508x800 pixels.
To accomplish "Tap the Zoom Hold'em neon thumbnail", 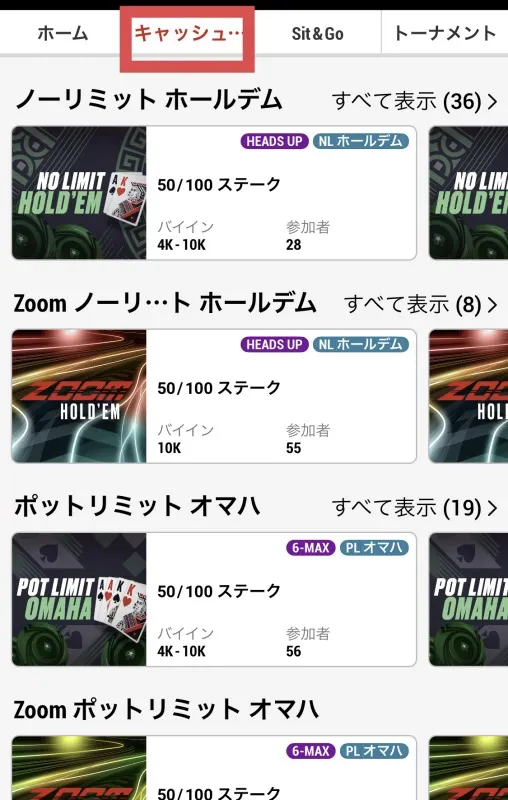I will pyautogui.click(x=79, y=396).
